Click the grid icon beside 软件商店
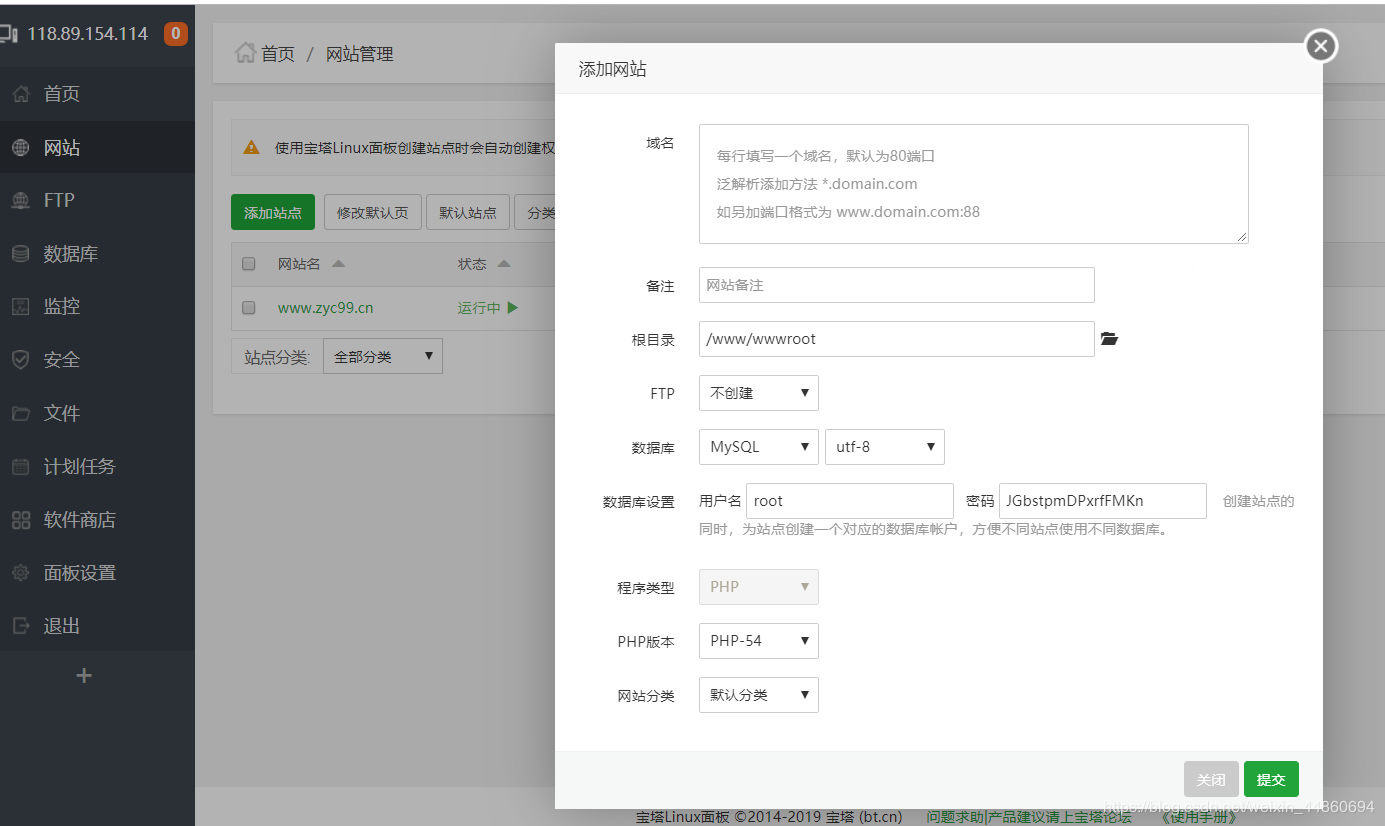The image size is (1385, 826). [x=21, y=520]
